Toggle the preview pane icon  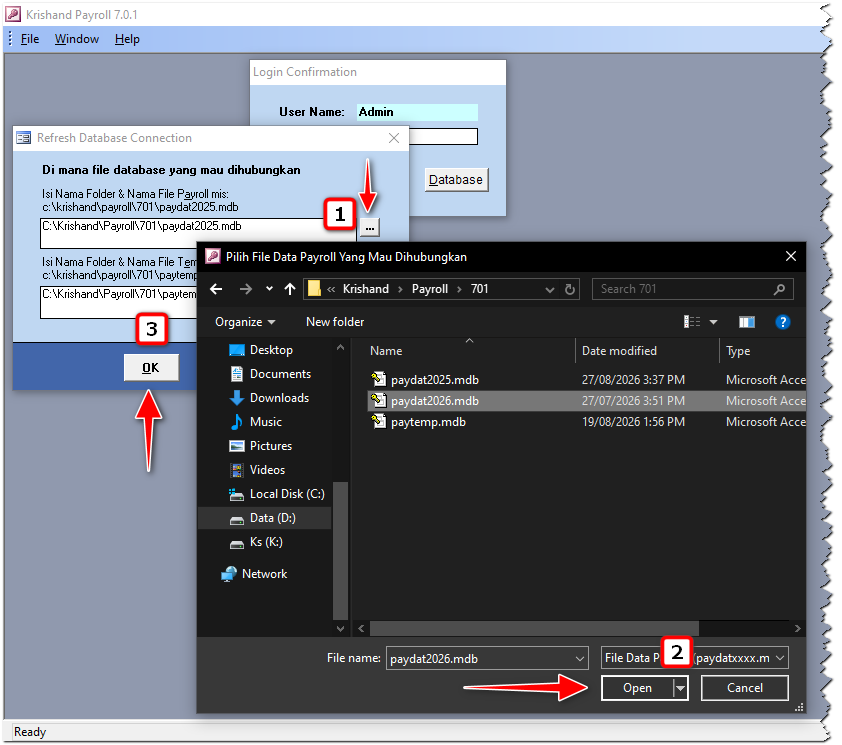coord(747,322)
